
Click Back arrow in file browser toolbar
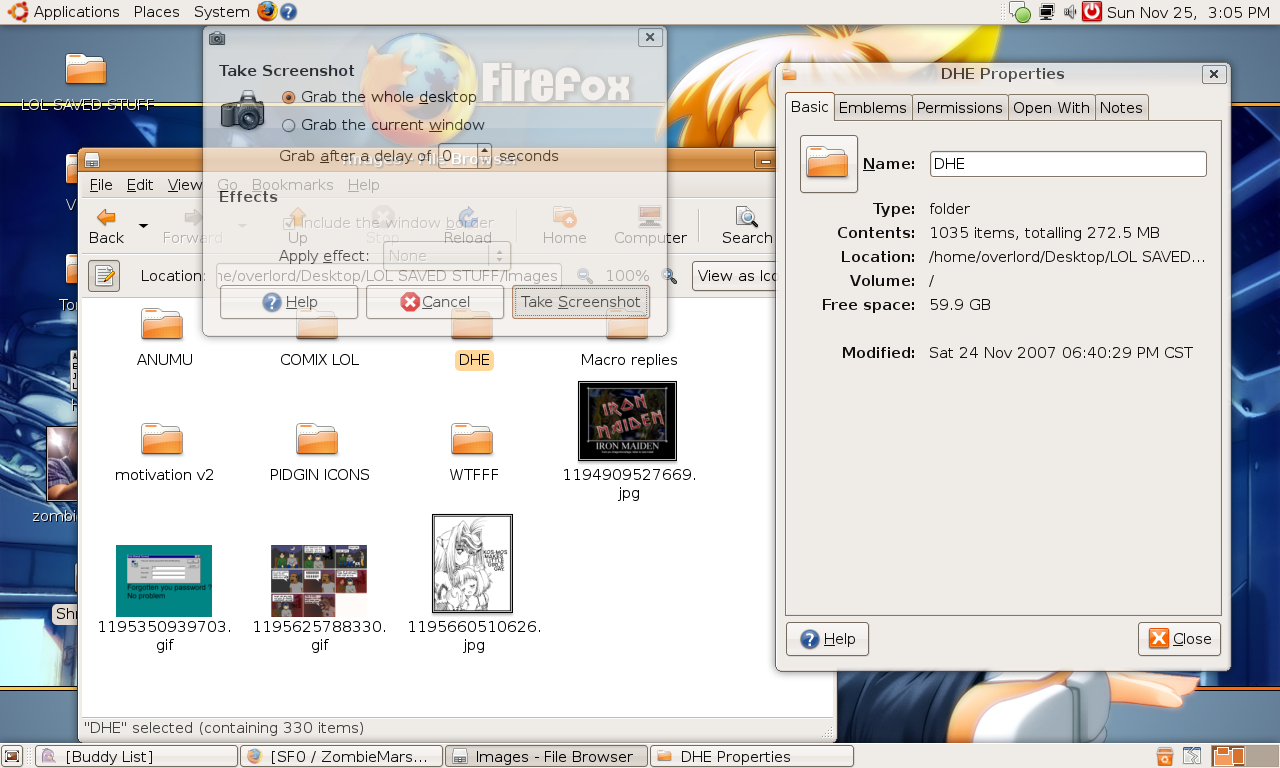(x=106, y=226)
